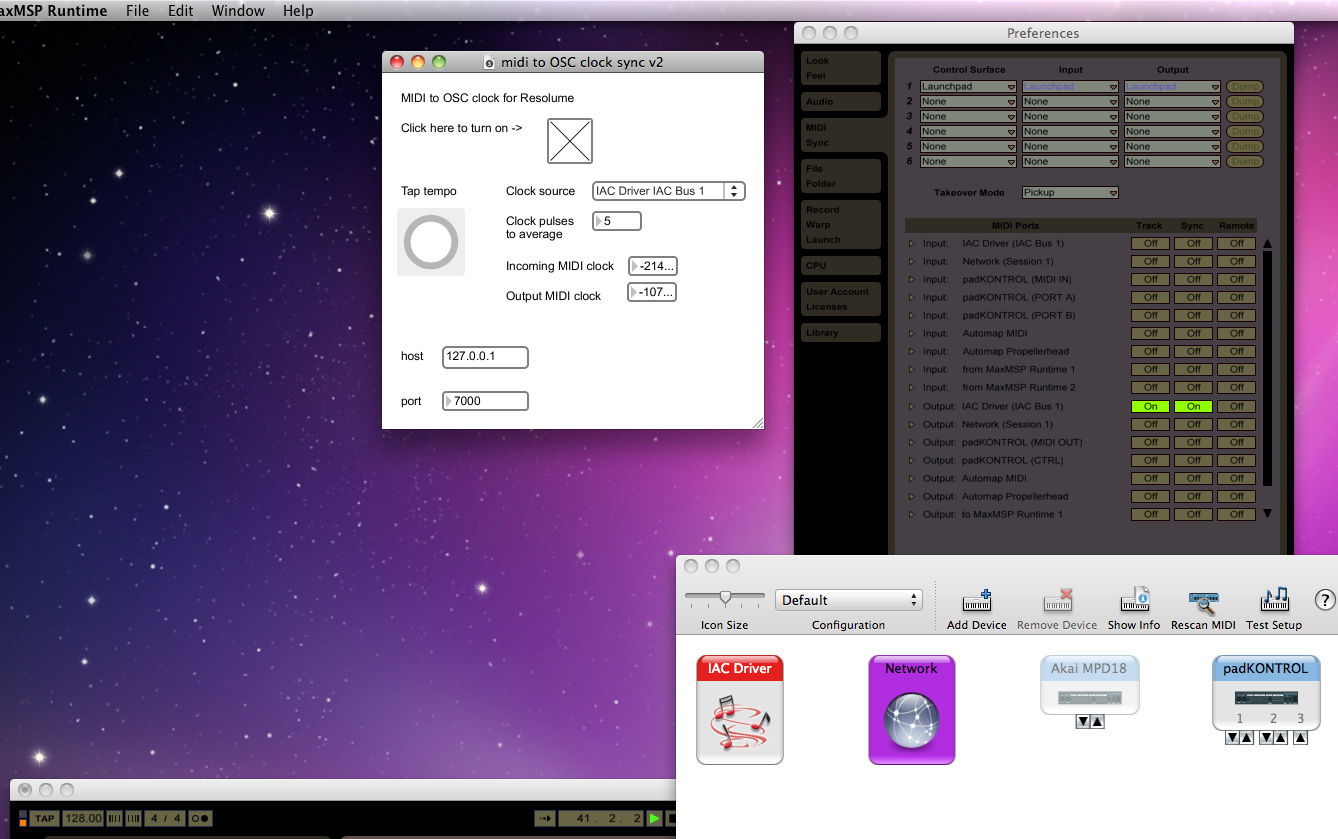Click the host field showing 127.0.0.1
Viewport: 1338px width, 839px height.
(x=485, y=357)
